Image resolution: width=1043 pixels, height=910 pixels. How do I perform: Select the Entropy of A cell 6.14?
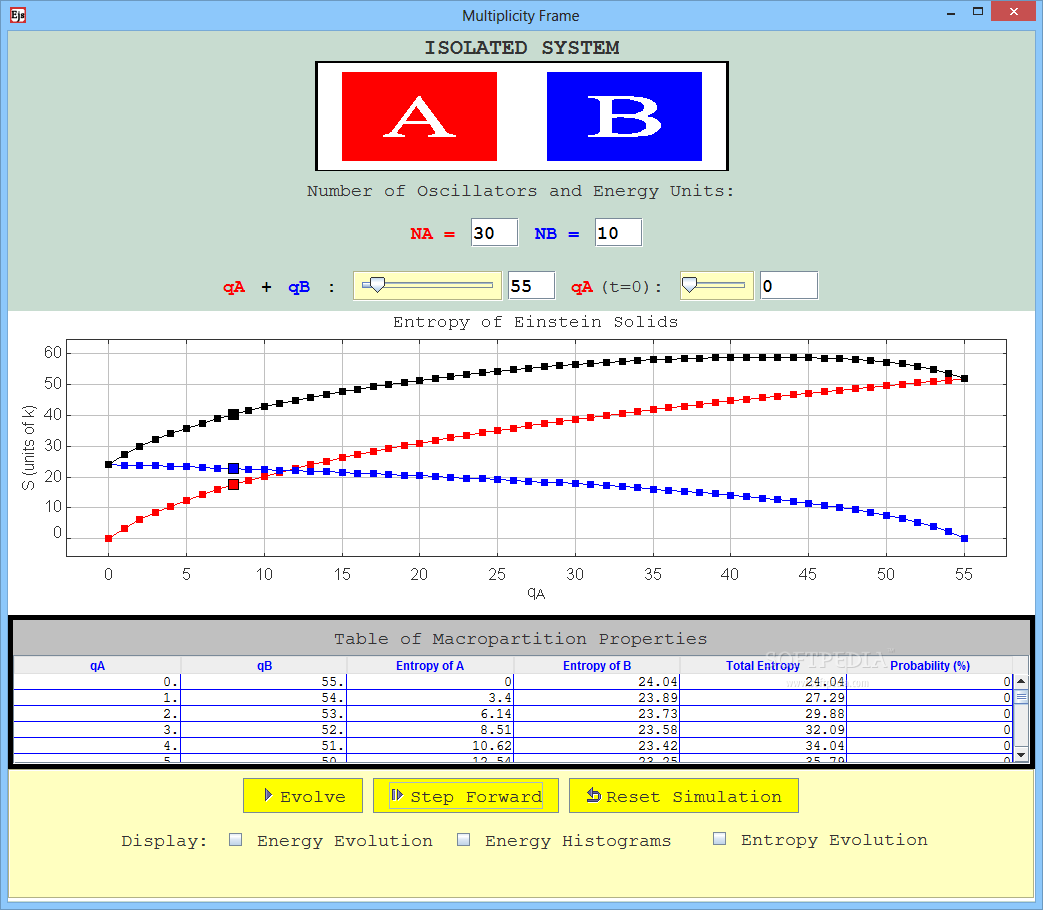pyautogui.click(x=430, y=714)
